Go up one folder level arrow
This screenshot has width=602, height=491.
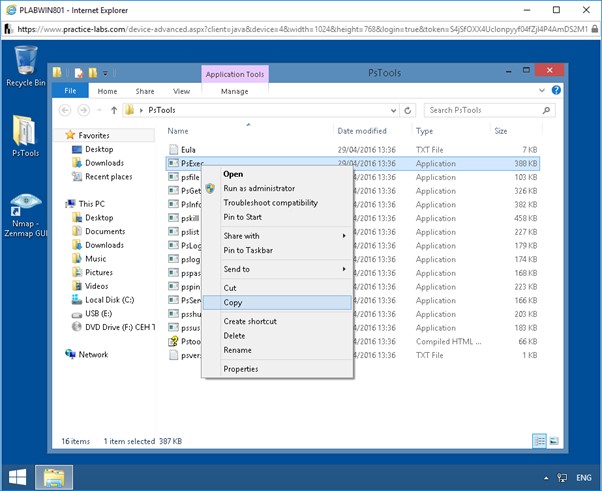pyautogui.click(x=114, y=110)
